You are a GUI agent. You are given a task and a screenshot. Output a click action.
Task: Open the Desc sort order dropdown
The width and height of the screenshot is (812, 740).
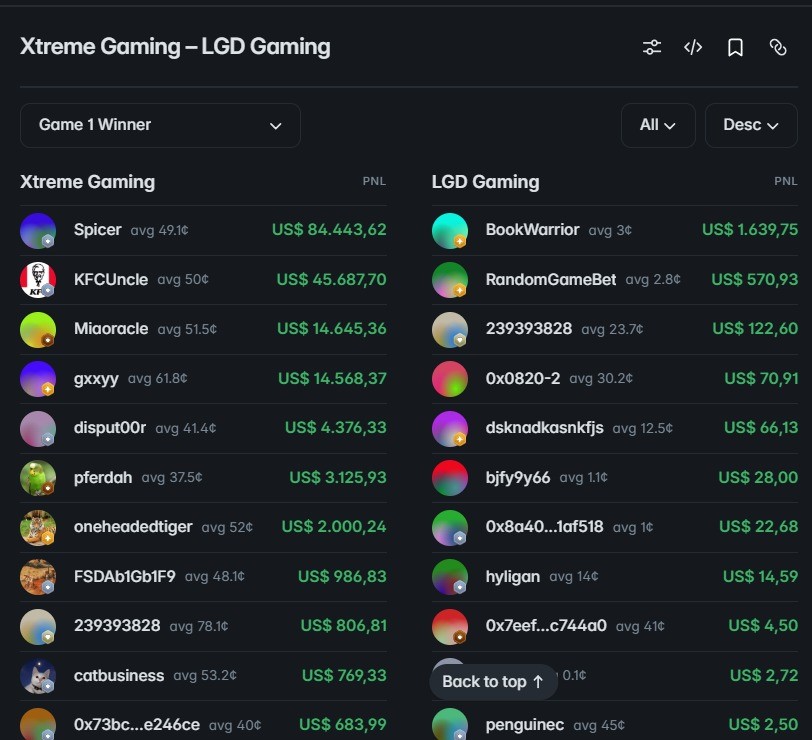point(751,125)
